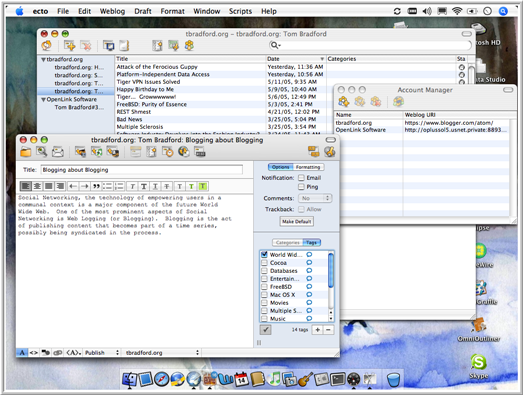This screenshot has width=523, height=395.
Task: Collapse the tbradford.org tree in sidebar
Action: [43, 59]
